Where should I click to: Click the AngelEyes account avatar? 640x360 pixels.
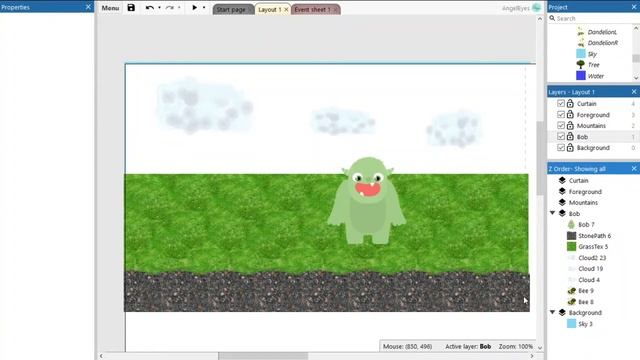536,7
